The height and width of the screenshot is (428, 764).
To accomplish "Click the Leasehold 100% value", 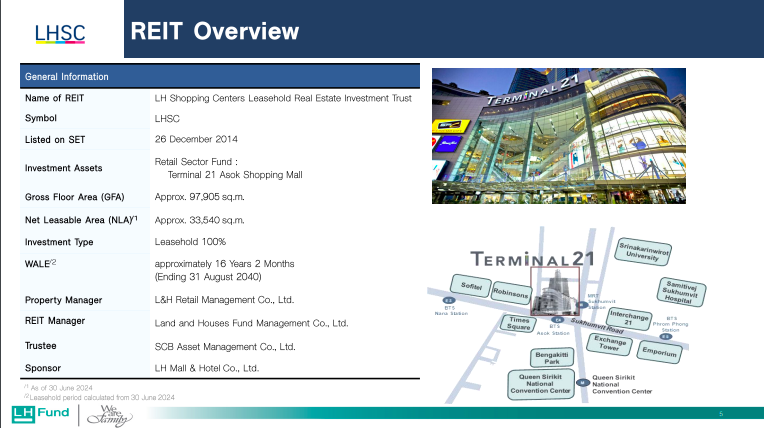I will pyautogui.click(x=190, y=242).
